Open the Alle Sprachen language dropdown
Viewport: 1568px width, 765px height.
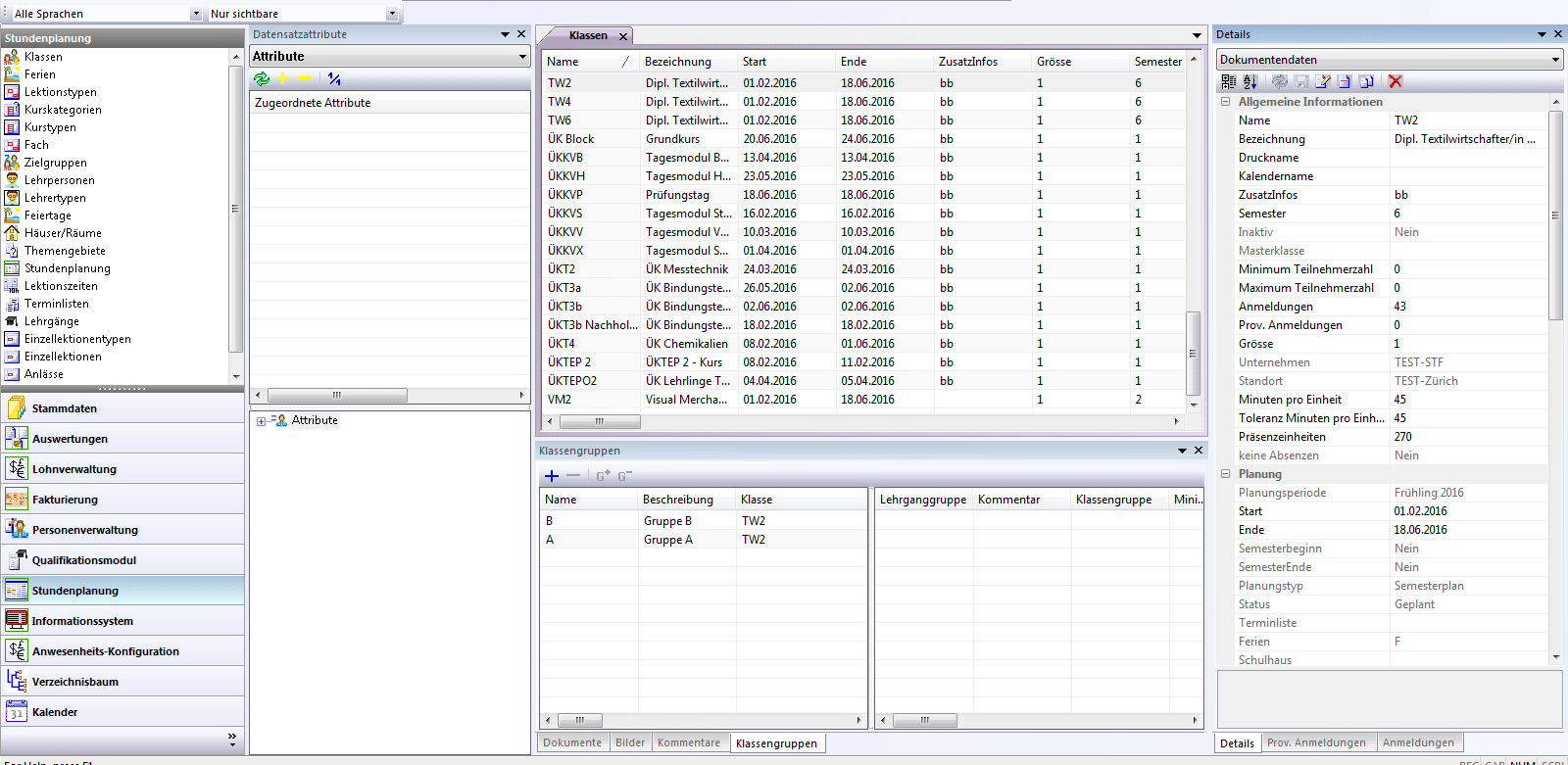click(x=196, y=14)
